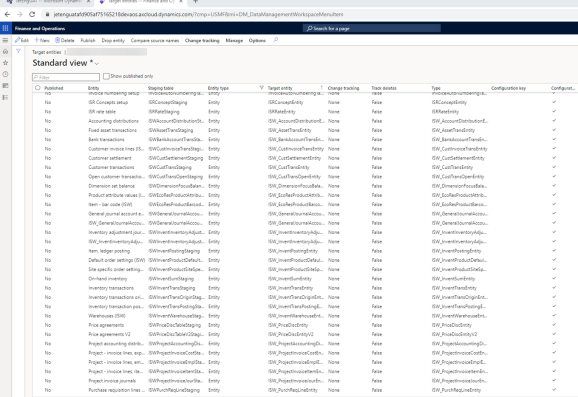
Task: Open the Manage menu
Action: tap(234, 40)
